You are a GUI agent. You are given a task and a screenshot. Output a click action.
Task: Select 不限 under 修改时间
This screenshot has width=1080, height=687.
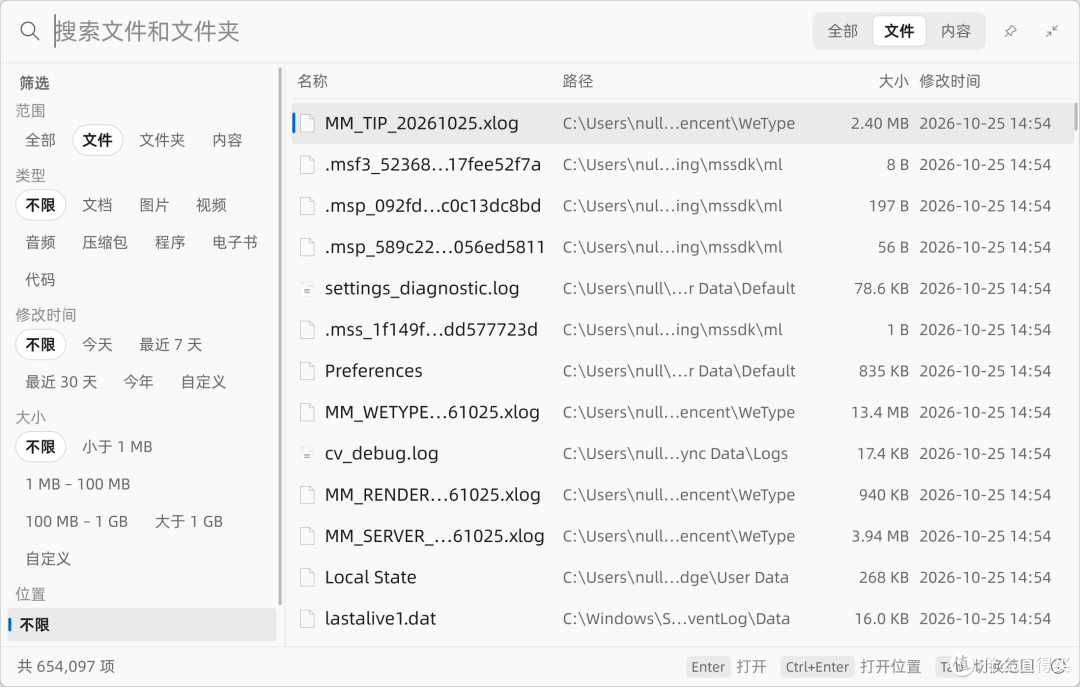coord(40,345)
